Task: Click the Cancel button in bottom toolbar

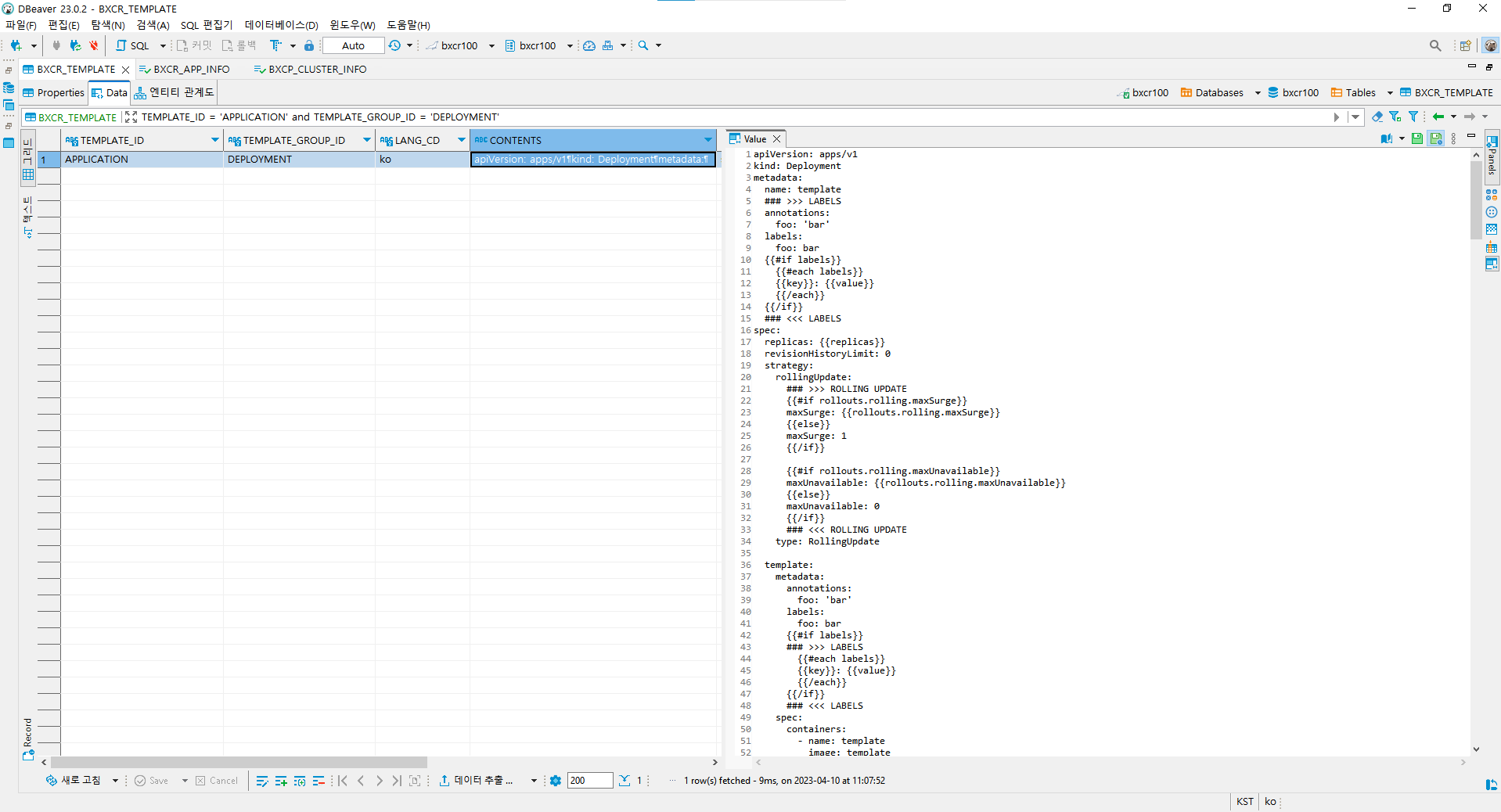Action: pos(217,781)
